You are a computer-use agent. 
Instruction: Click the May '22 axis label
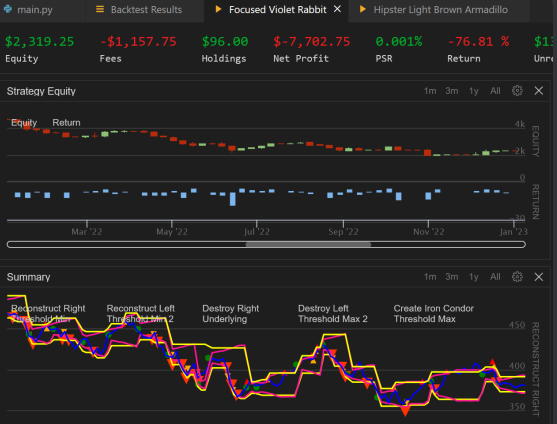click(172, 232)
